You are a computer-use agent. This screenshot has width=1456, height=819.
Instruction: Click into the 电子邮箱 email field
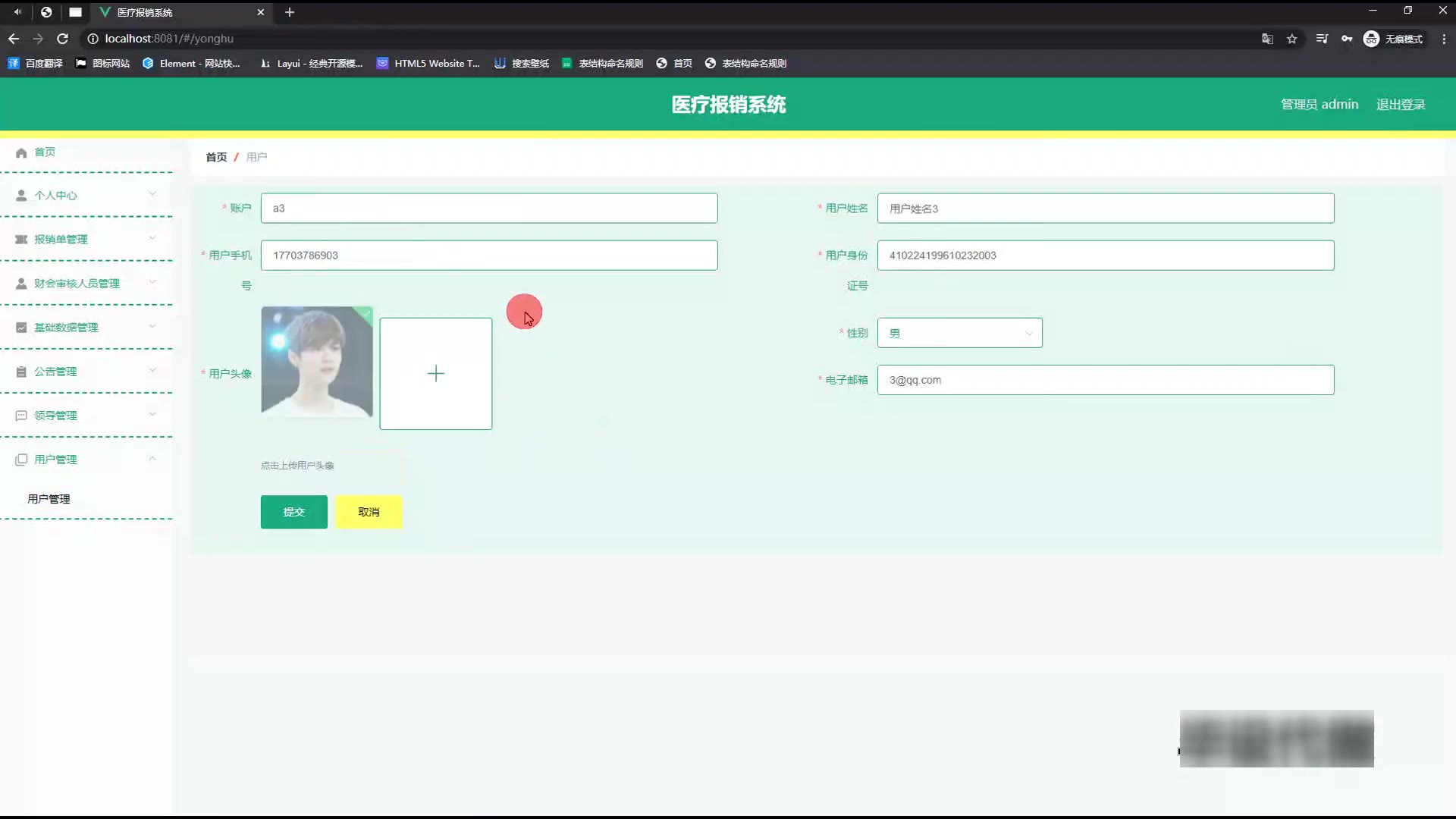[x=1105, y=380]
